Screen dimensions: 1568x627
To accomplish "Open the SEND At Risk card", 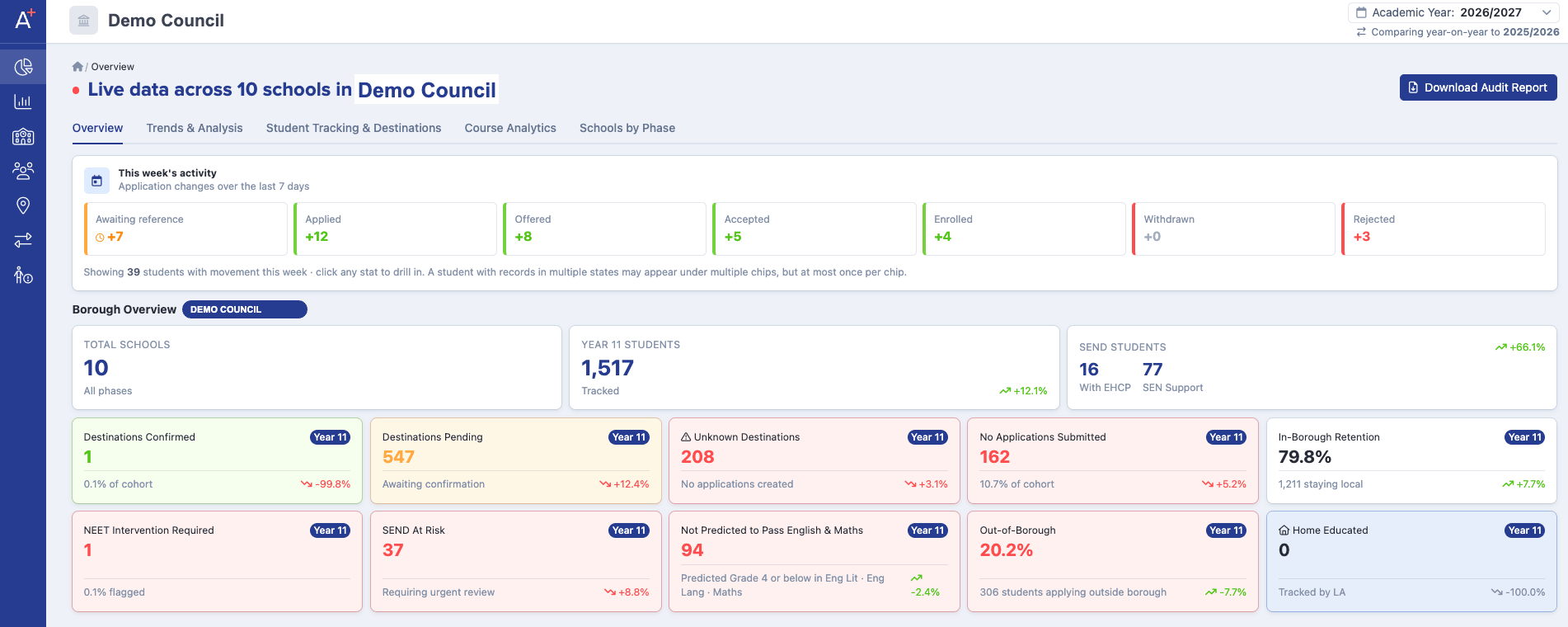I will 516,561.
